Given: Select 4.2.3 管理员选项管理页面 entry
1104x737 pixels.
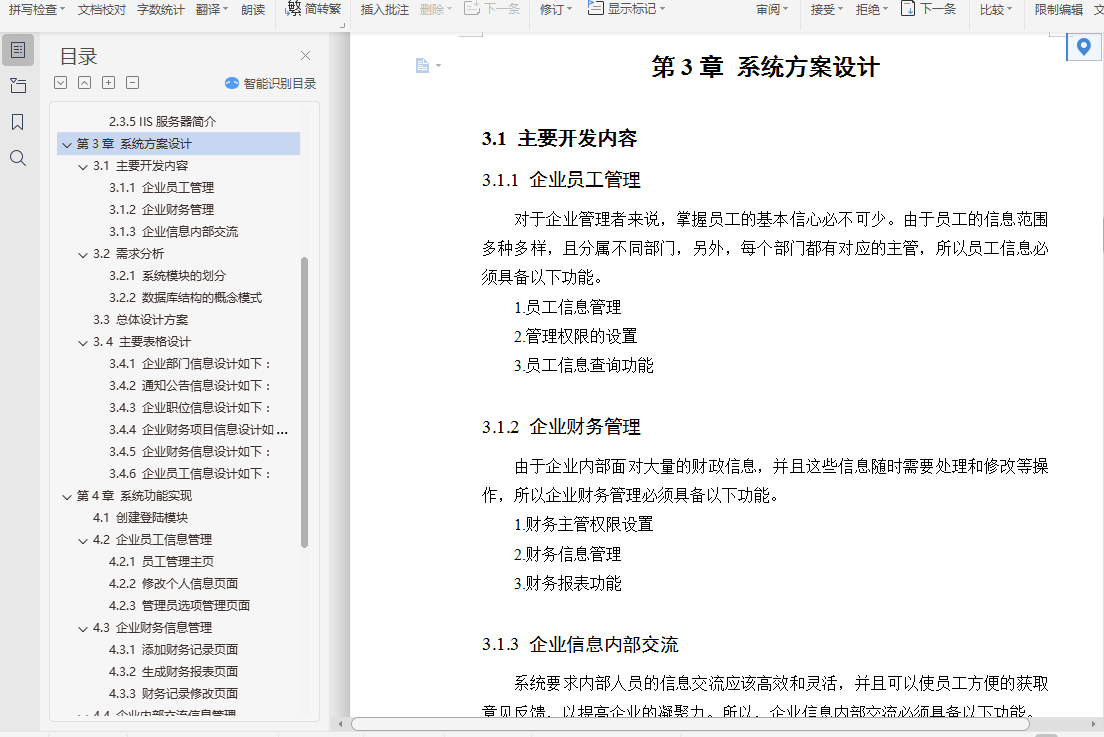Looking at the screenshot, I should 180,605.
